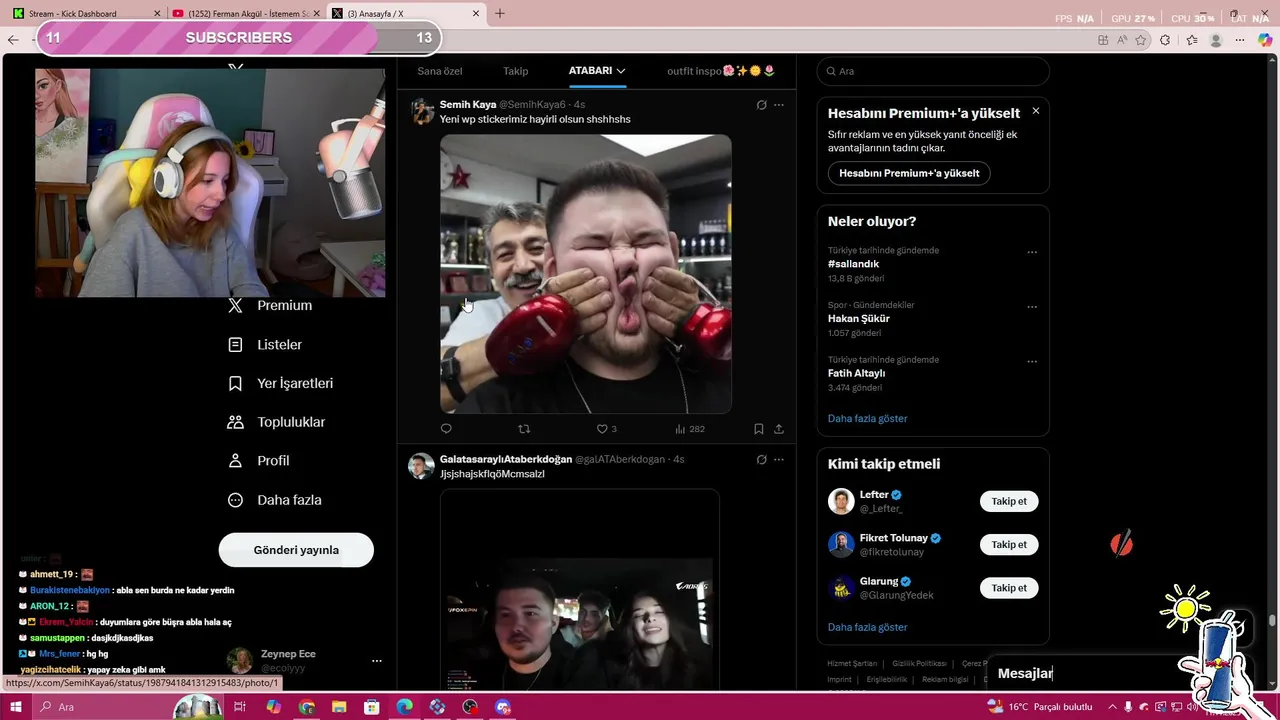
Task: Open browser extensions puzzle icon
Action: coord(1165,40)
